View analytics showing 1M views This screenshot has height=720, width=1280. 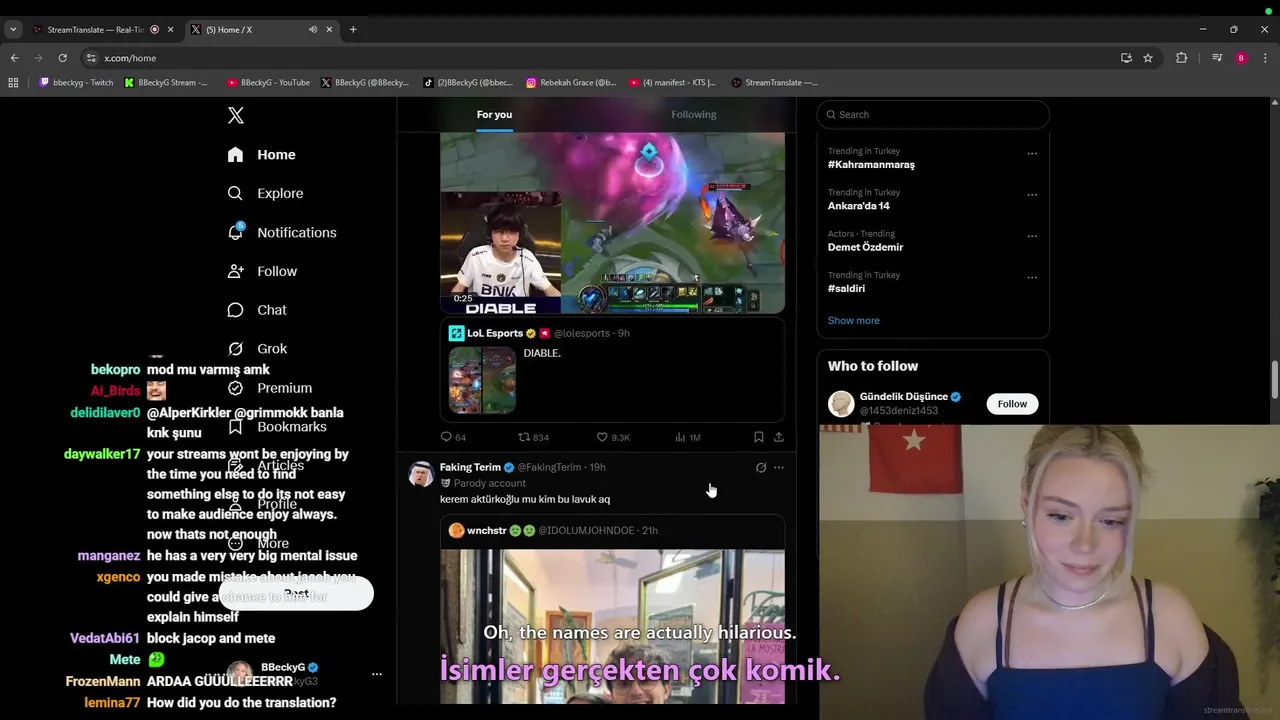688,437
